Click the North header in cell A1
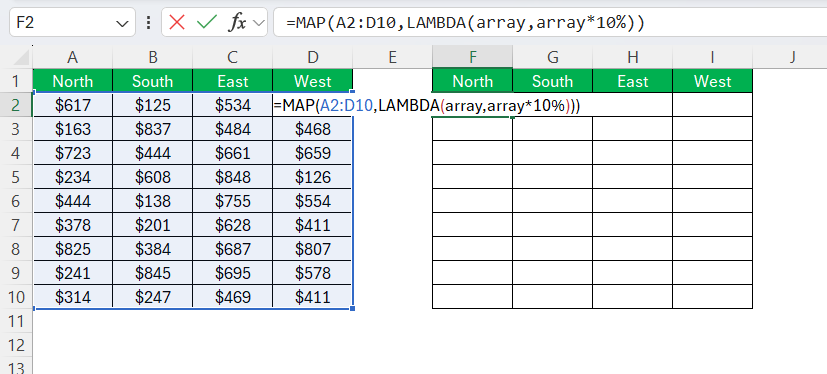The height and width of the screenshot is (374, 827). (x=73, y=81)
